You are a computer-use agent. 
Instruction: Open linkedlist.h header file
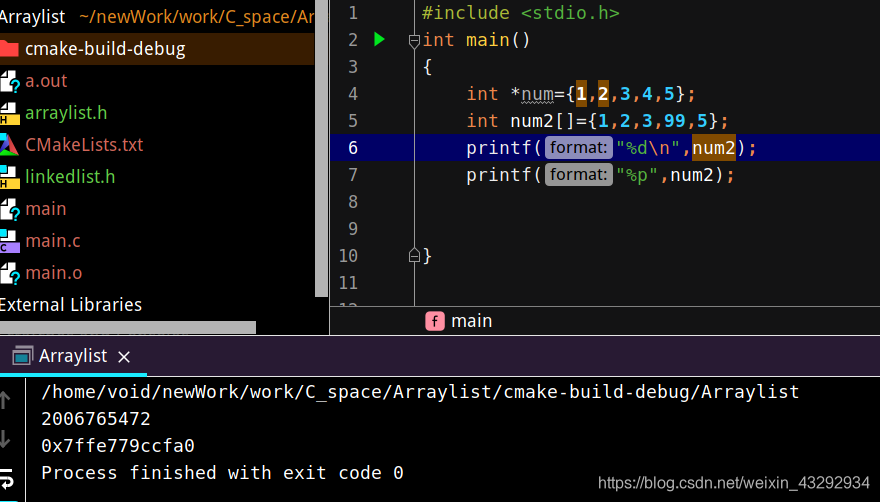click(70, 177)
